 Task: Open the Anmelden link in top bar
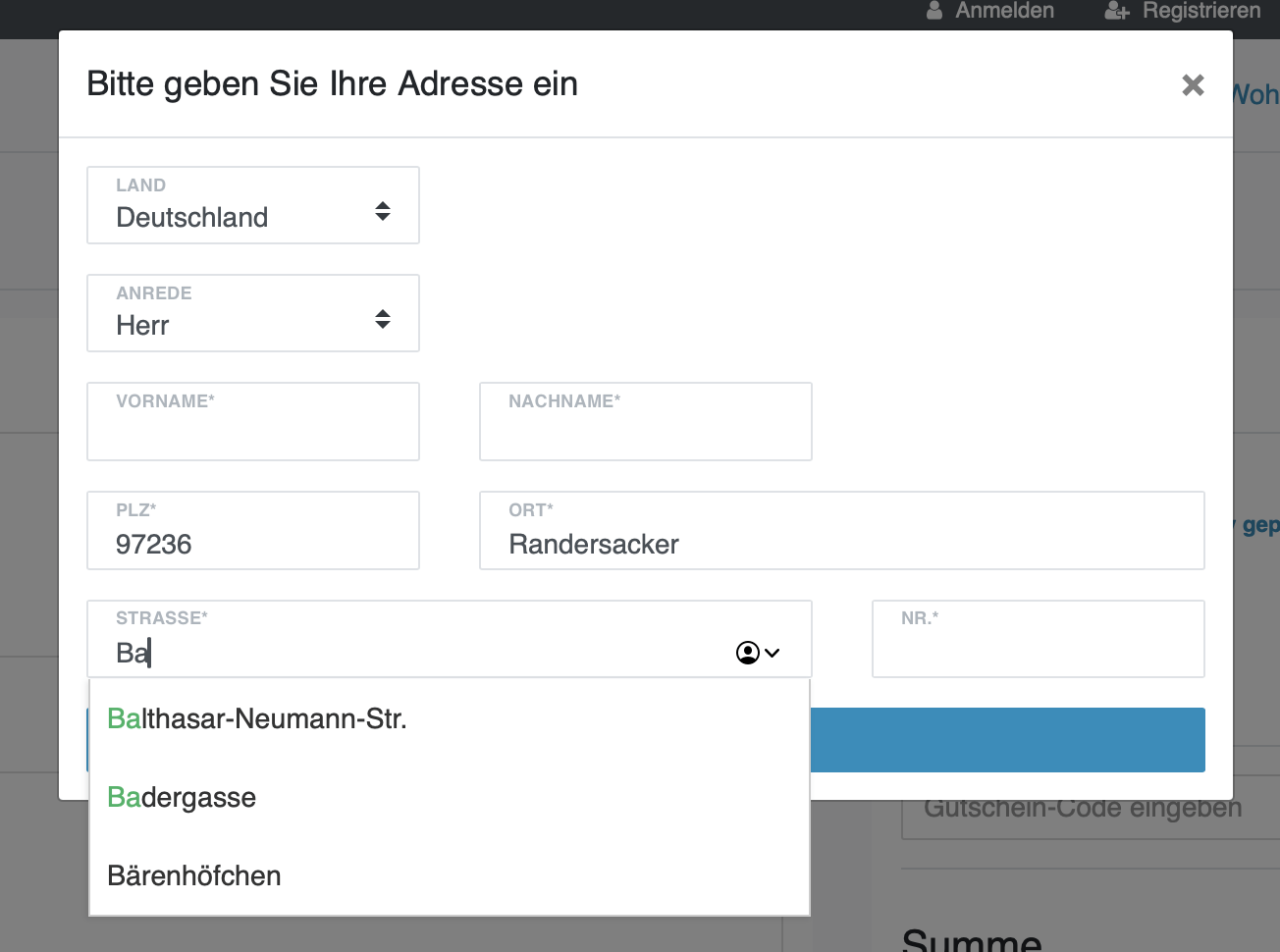[x=1004, y=11]
